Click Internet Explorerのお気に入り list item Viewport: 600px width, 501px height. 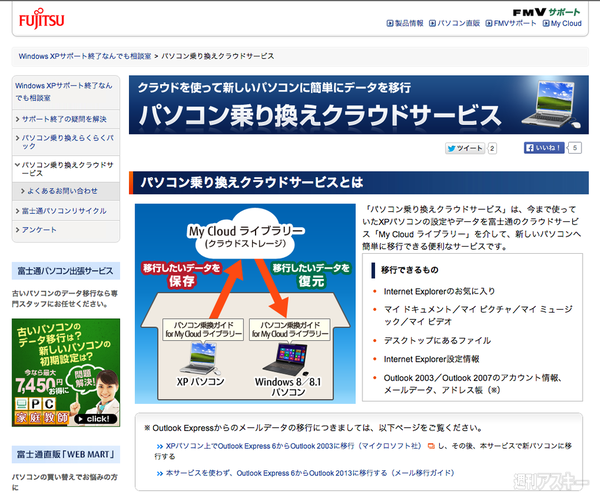[x=439, y=292]
